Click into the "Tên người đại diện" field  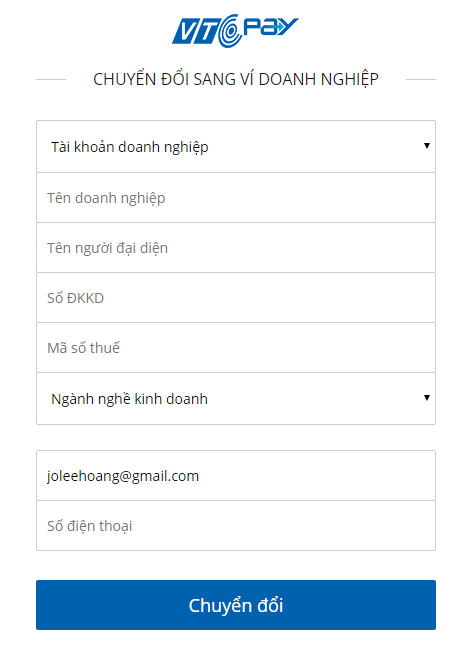(x=236, y=248)
